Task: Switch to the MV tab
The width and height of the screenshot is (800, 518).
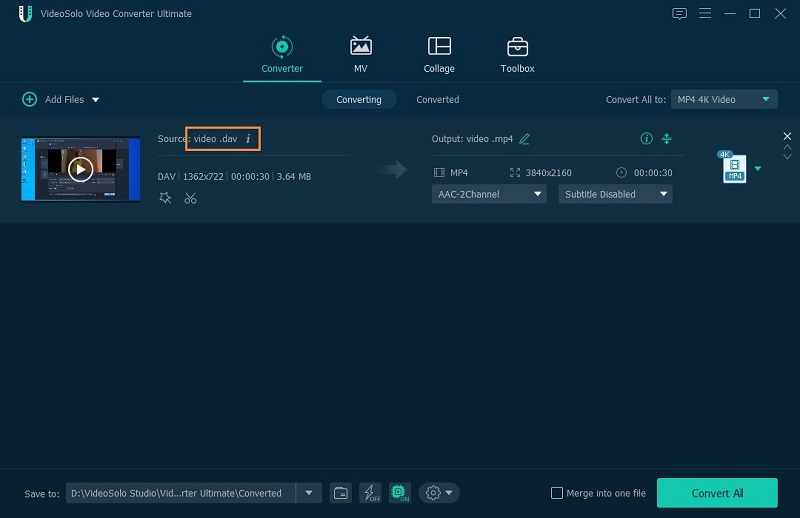Action: click(x=361, y=54)
